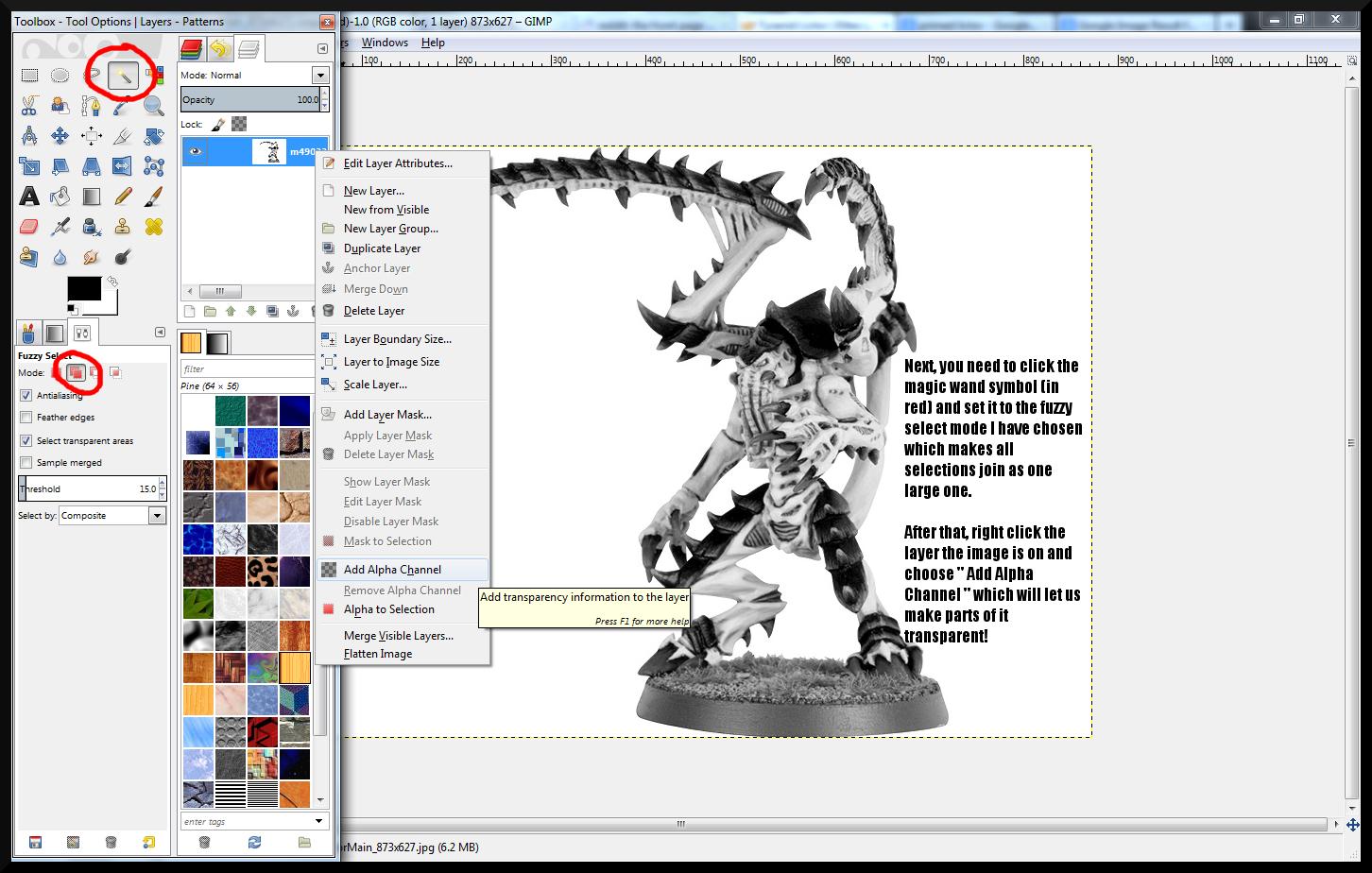Image resolution: width=1372 pixels, height=873 pixels.
Task: Select the Text tool
Action: (29, 197)
